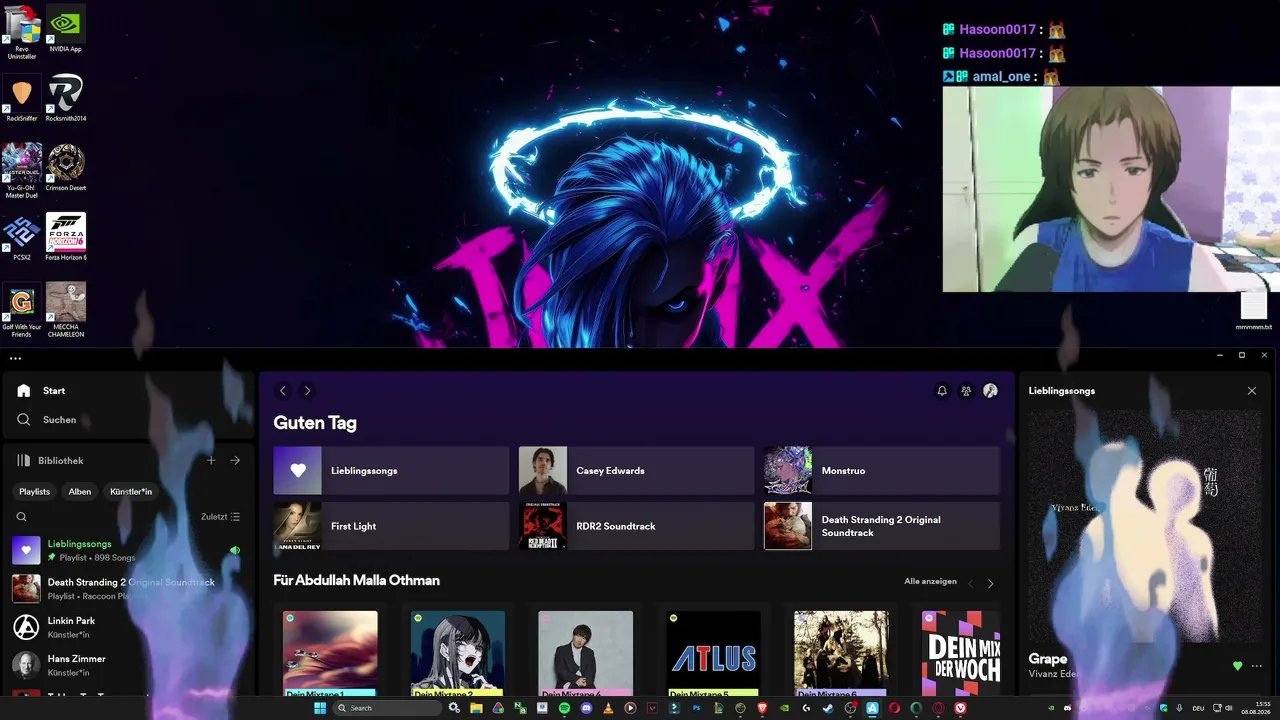The height and width of the screenshot is (720, 1280).
Task: Filter library by Playlists
Action: coord(34,492)
